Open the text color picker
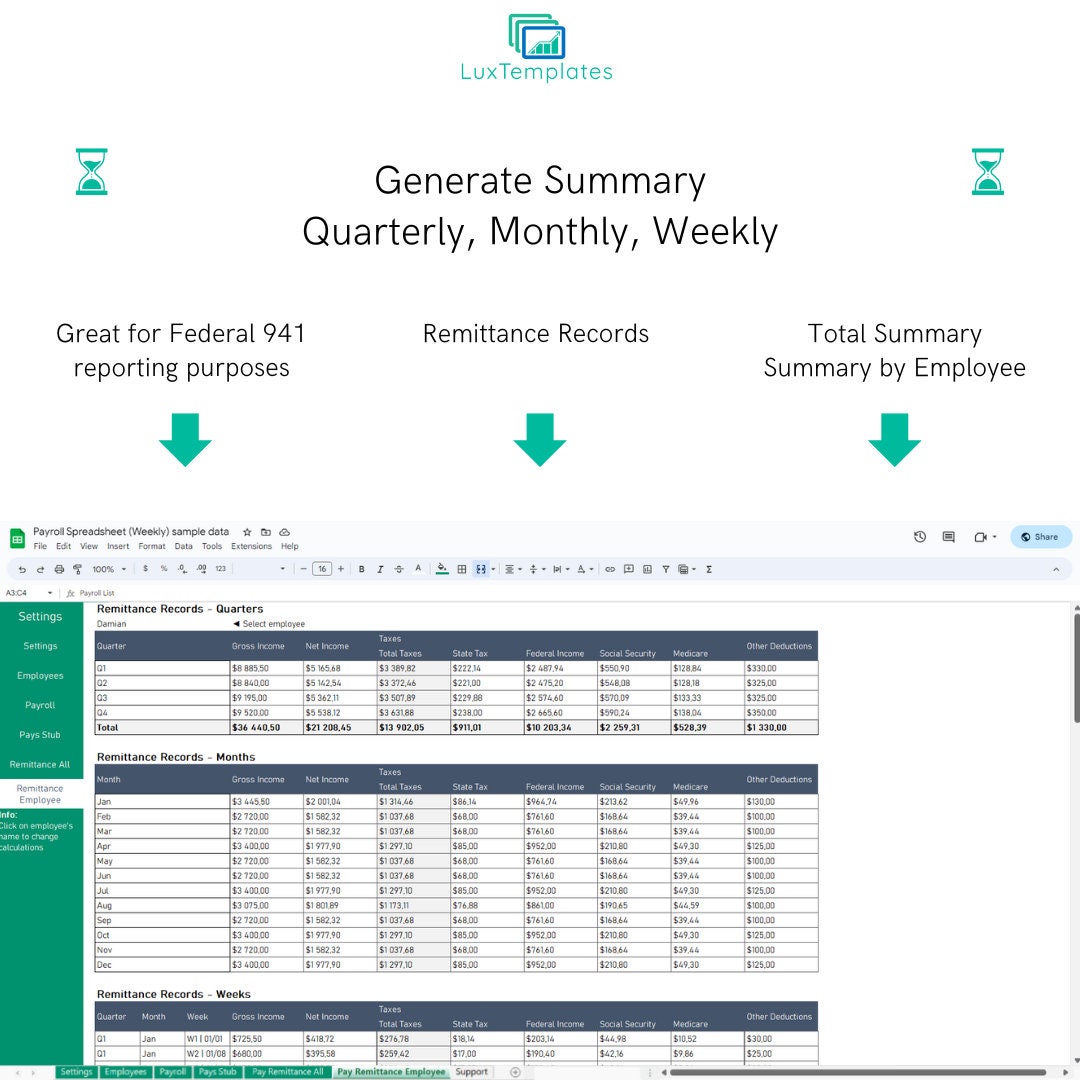 click(x=417, y=569)
